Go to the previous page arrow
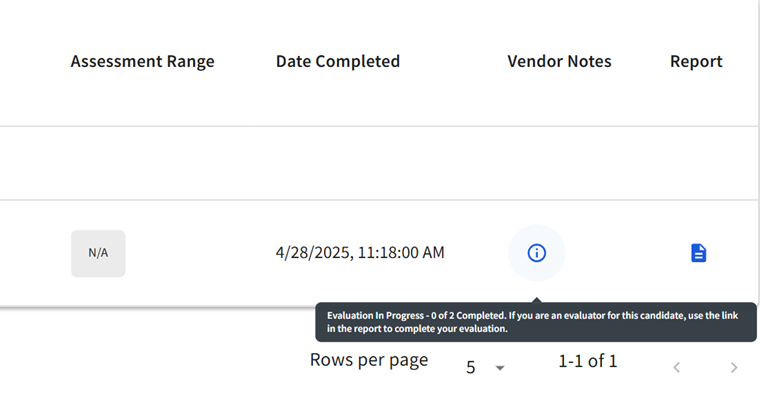The image size is (760, 403). pyautogui.click(x=677, y=368)
